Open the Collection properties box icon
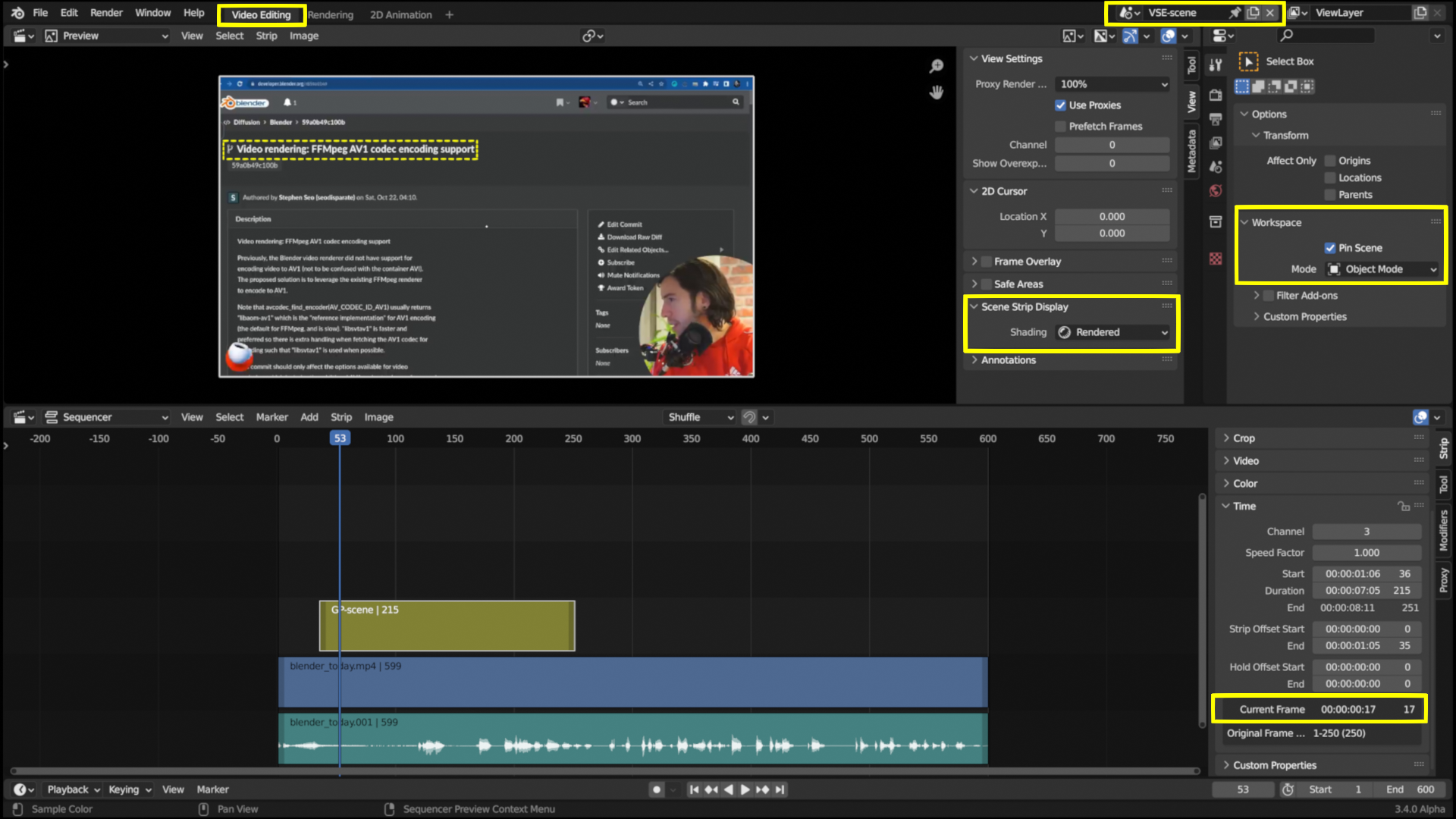This screenshot has width=1456, height=819. tap(1216, 221)
